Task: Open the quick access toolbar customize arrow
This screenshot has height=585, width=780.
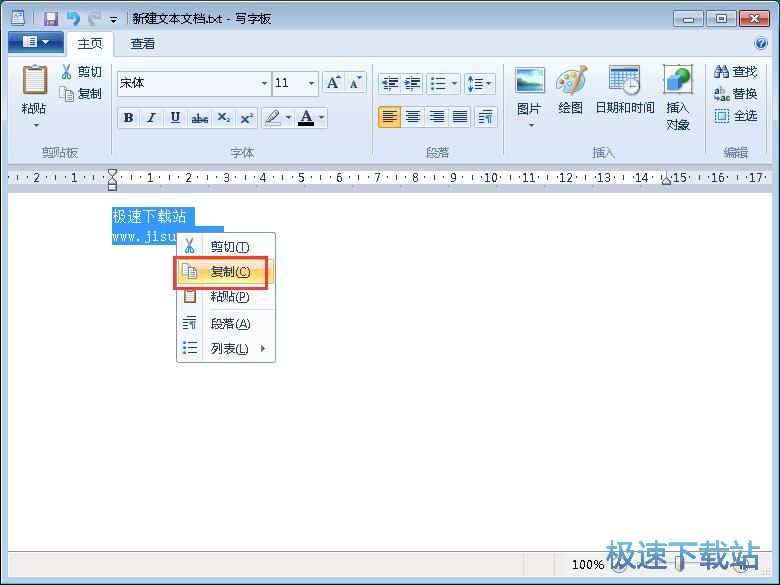Action: click(x=114, y=20)
